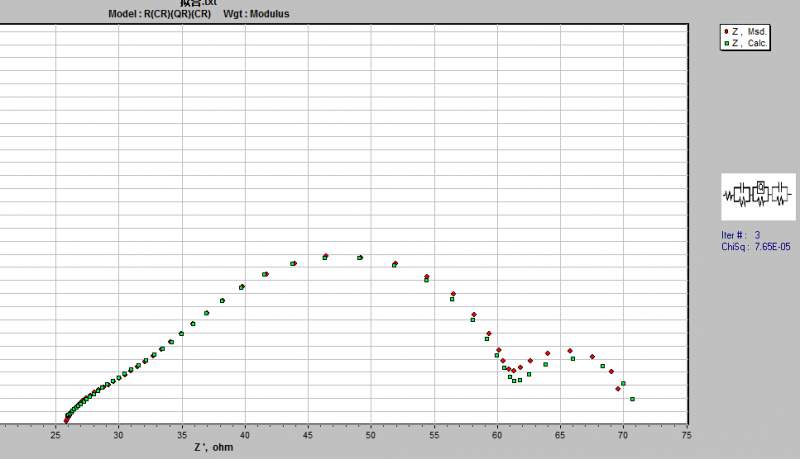This screenshot has width=800, height=459.
Task: Click the "Z, Msd." legend label
Action: [749, 32]
